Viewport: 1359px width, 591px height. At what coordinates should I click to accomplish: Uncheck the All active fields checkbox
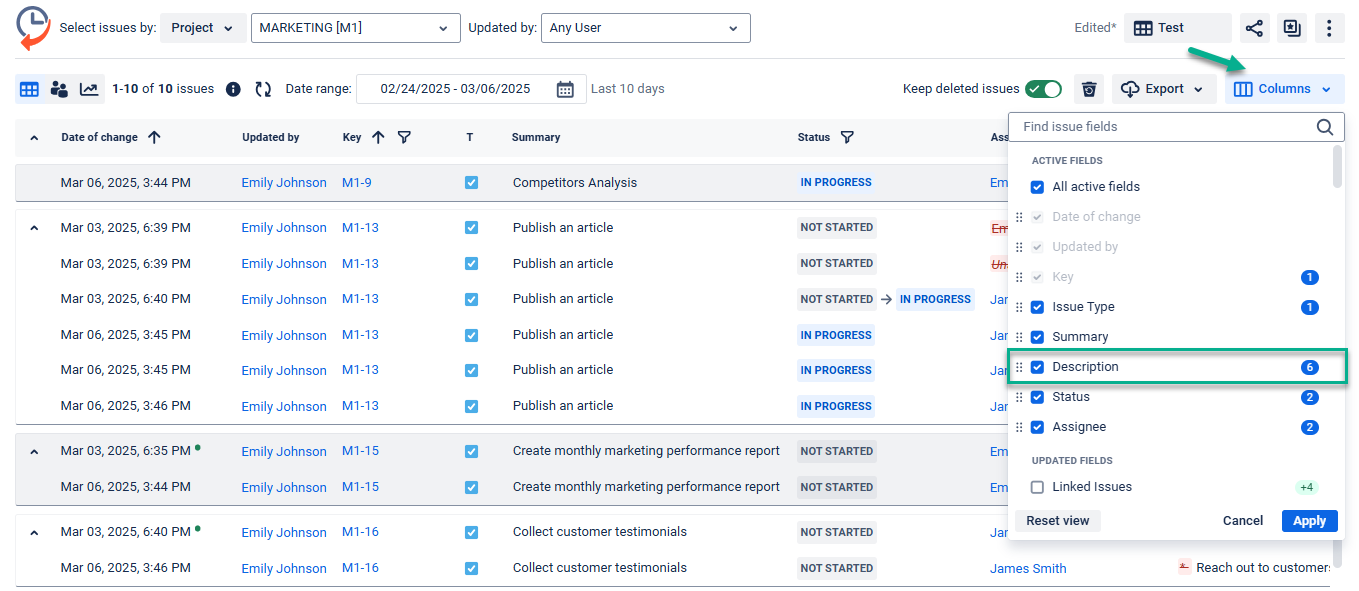(1037, 187)
